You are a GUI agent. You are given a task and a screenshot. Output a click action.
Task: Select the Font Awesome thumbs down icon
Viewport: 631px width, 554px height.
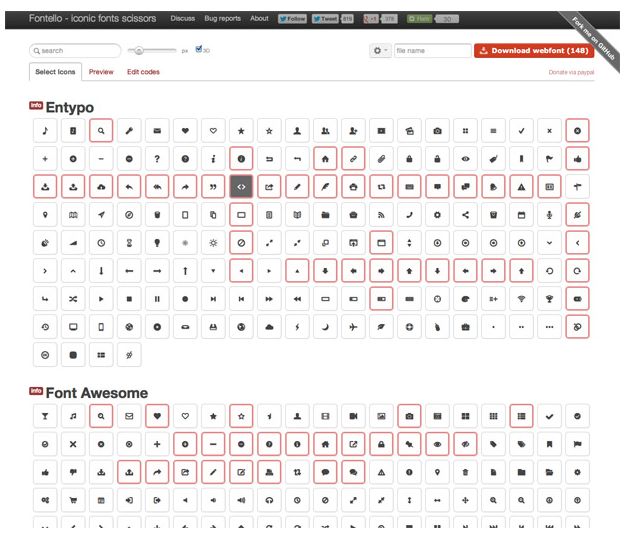(x=73, y=472)
